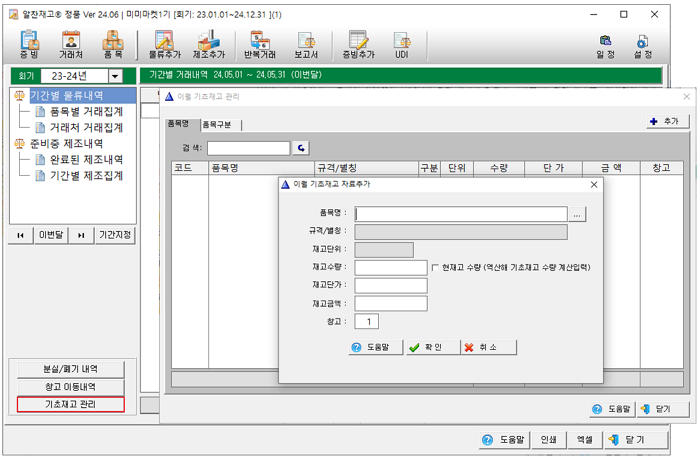Screen dimensions: 700x459
Task: Open the 일정 calendar icon
Action: pyautogui.click(x=605, y=47)
